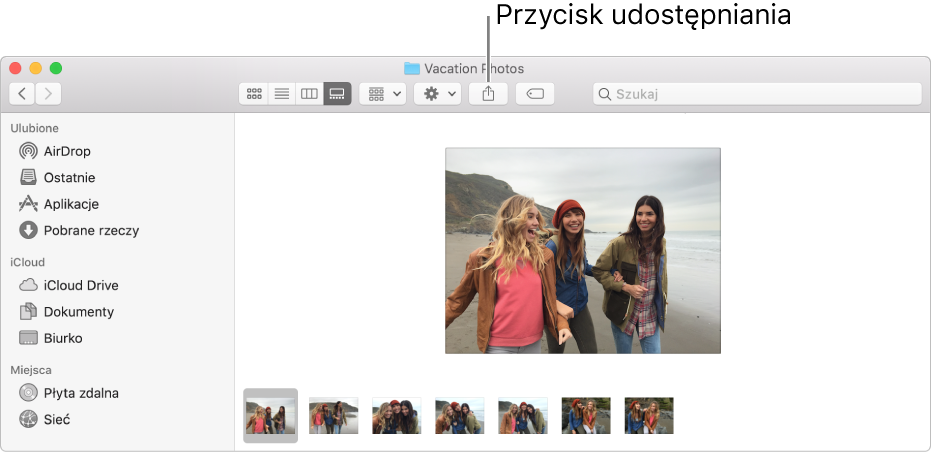Open Płyta zdalna in the sidebar
931x452 pixels.
tap(80, 393)
